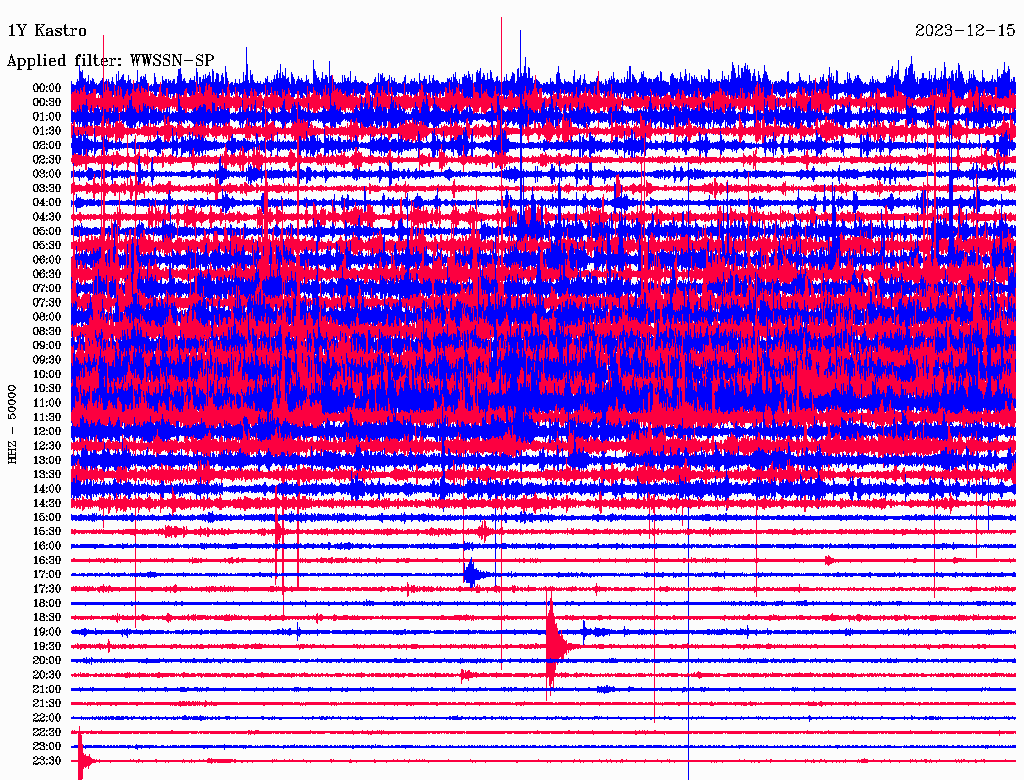Select the 11:00 time label
The height and width of the screenshot is (780, 1024).
pos(46,403)
